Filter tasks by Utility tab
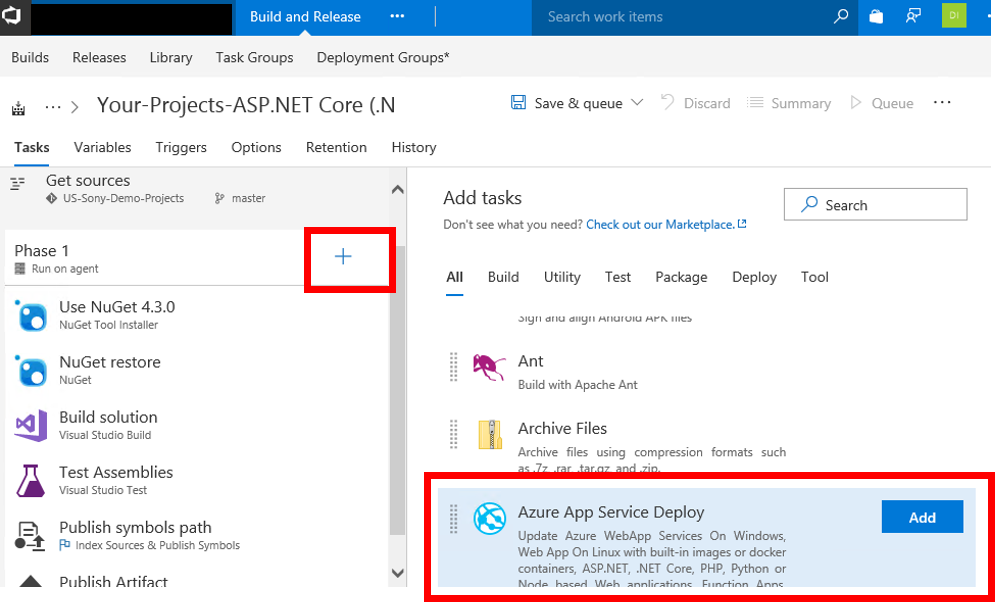Viewport: 998px width, 610px height. click(x=562, y=278)
